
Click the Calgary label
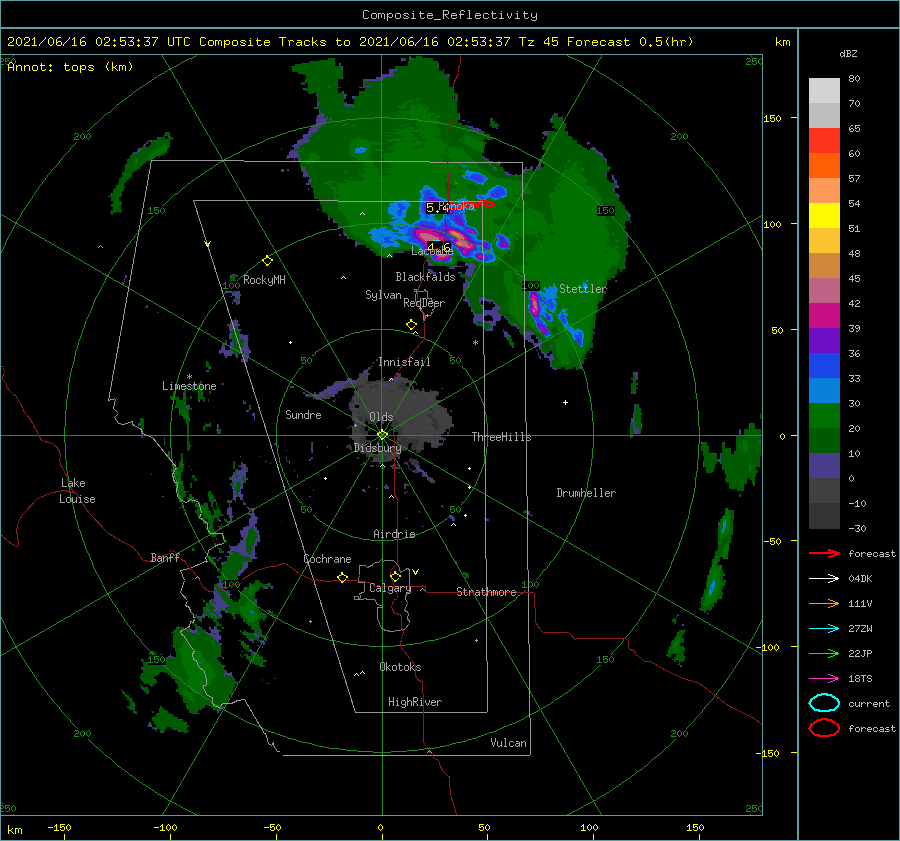click(390, 588)
